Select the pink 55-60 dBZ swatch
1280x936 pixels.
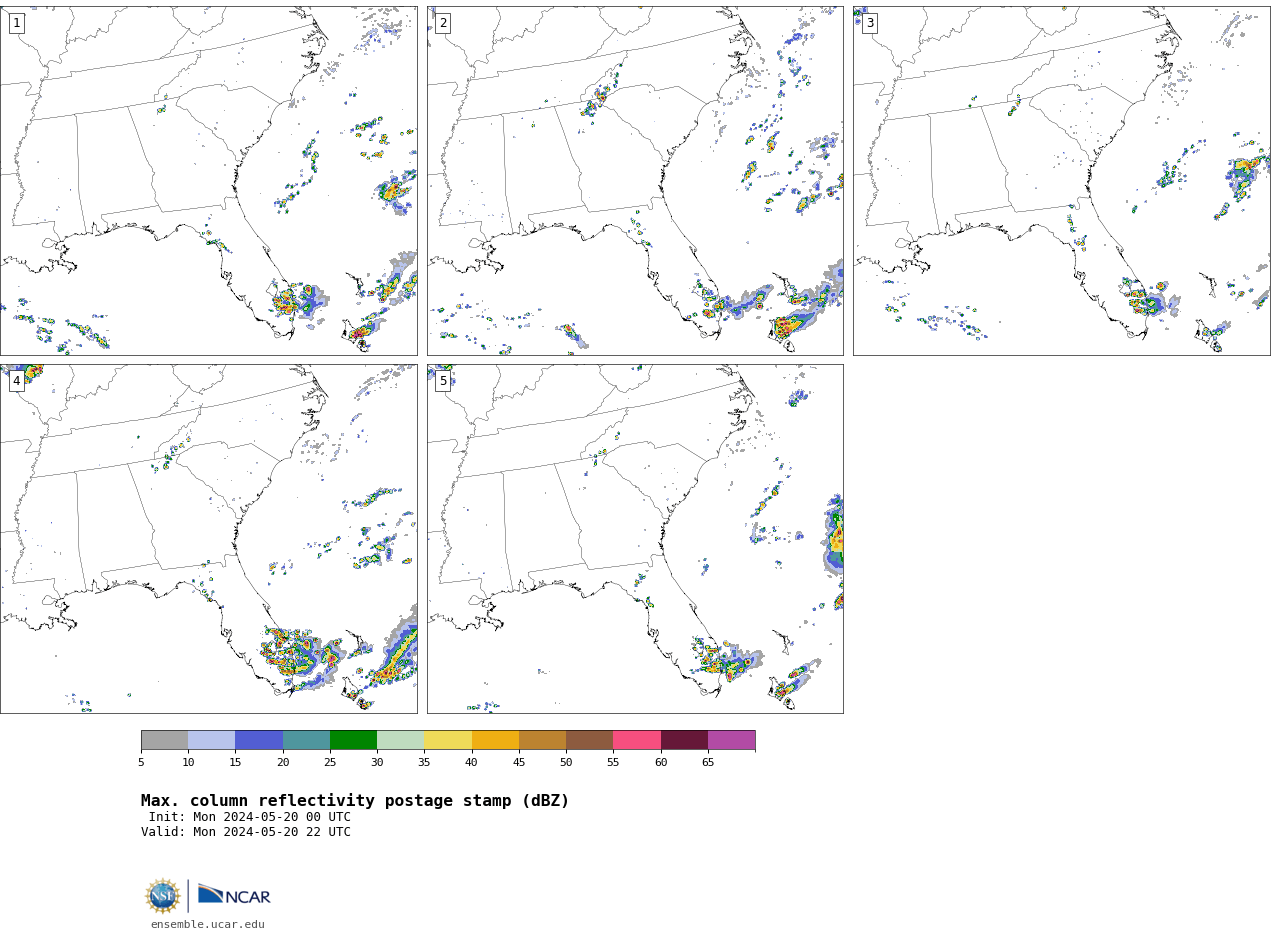(637, 740)
